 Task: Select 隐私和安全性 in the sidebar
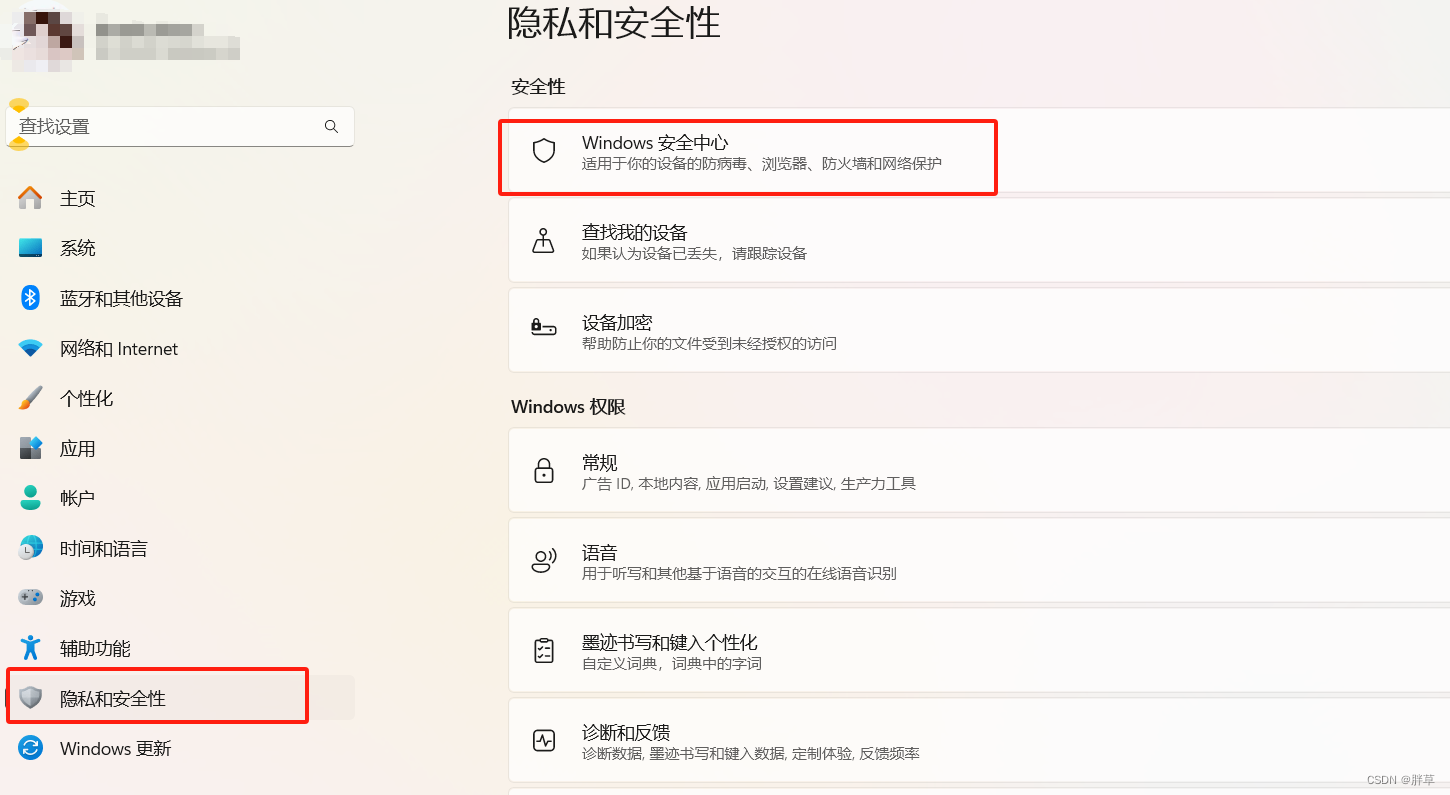point(180,698)
